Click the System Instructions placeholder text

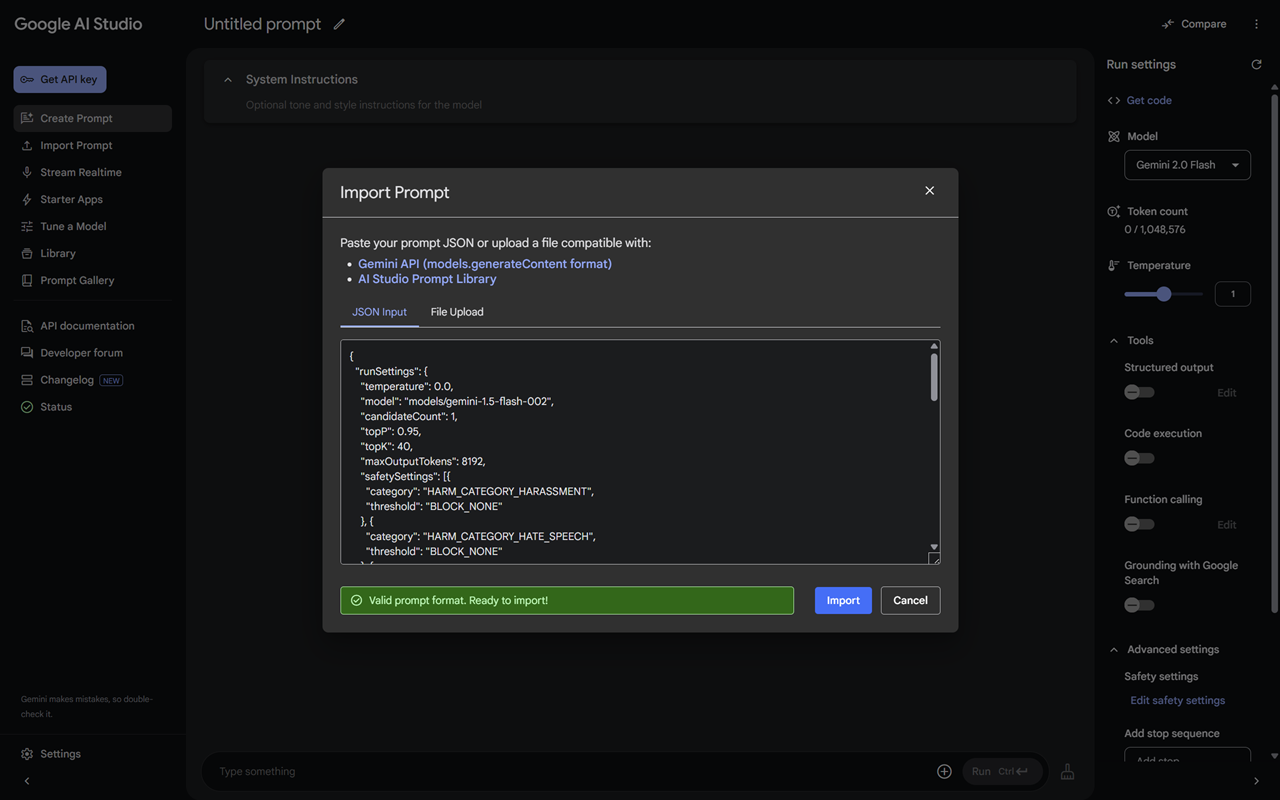point(364,105)
